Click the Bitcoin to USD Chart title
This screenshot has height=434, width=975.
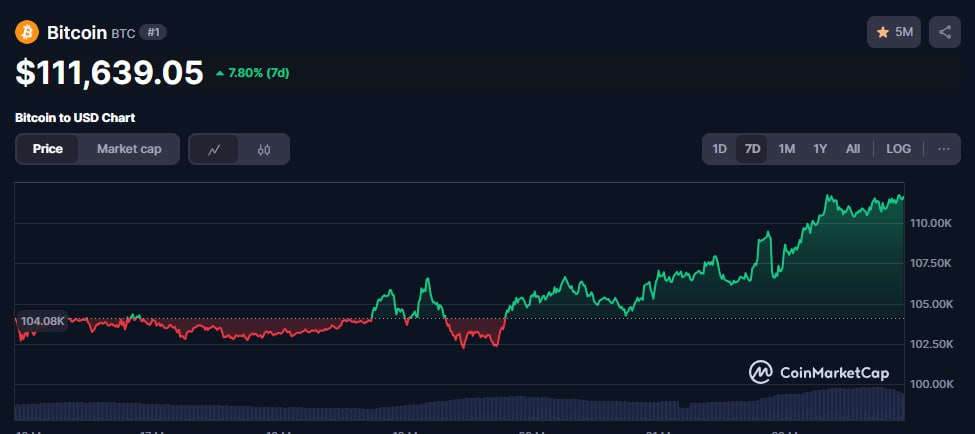(x=75, y=118)
